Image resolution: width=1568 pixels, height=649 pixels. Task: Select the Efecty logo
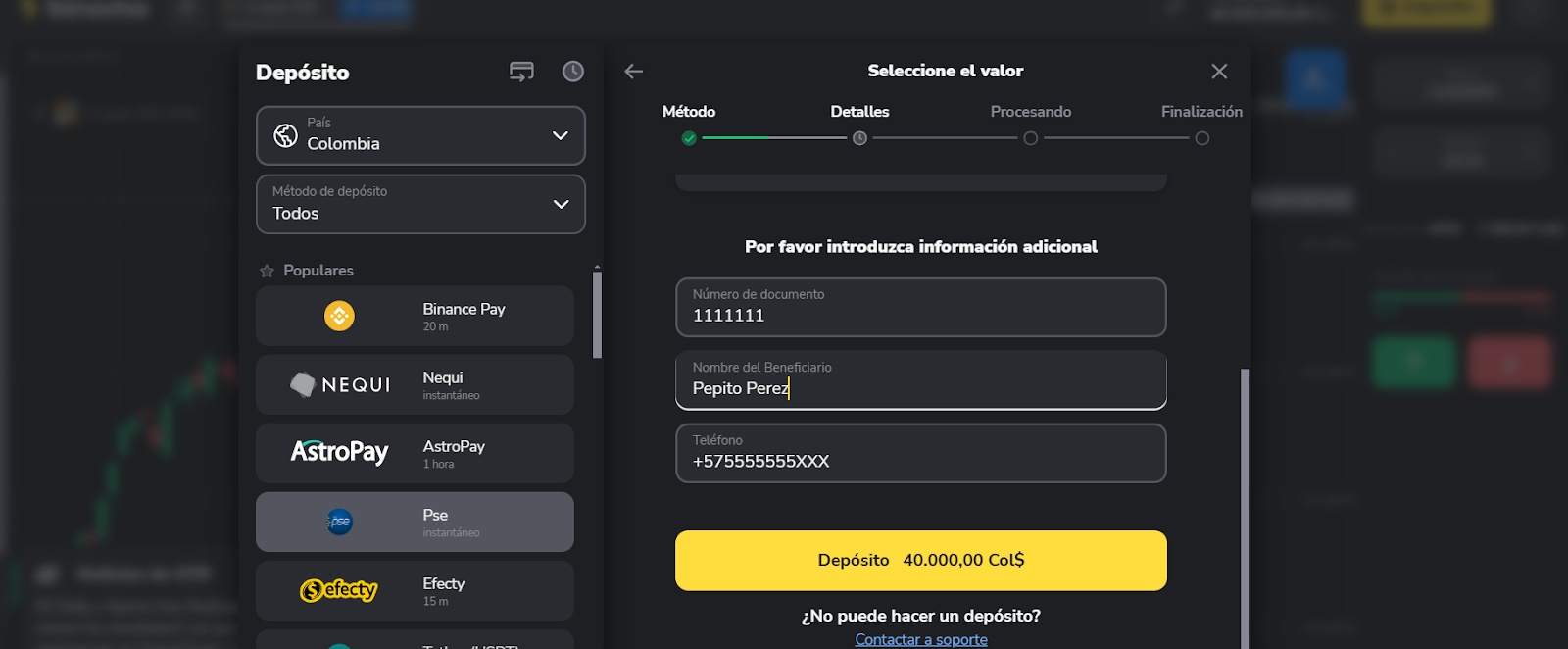tap(339, 590)
